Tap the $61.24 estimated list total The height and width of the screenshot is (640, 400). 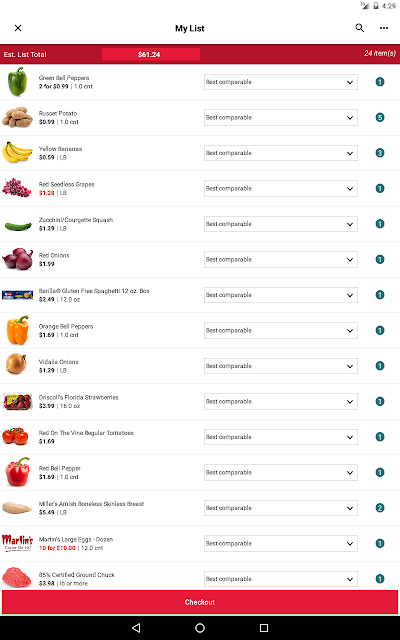click(151, 54)
